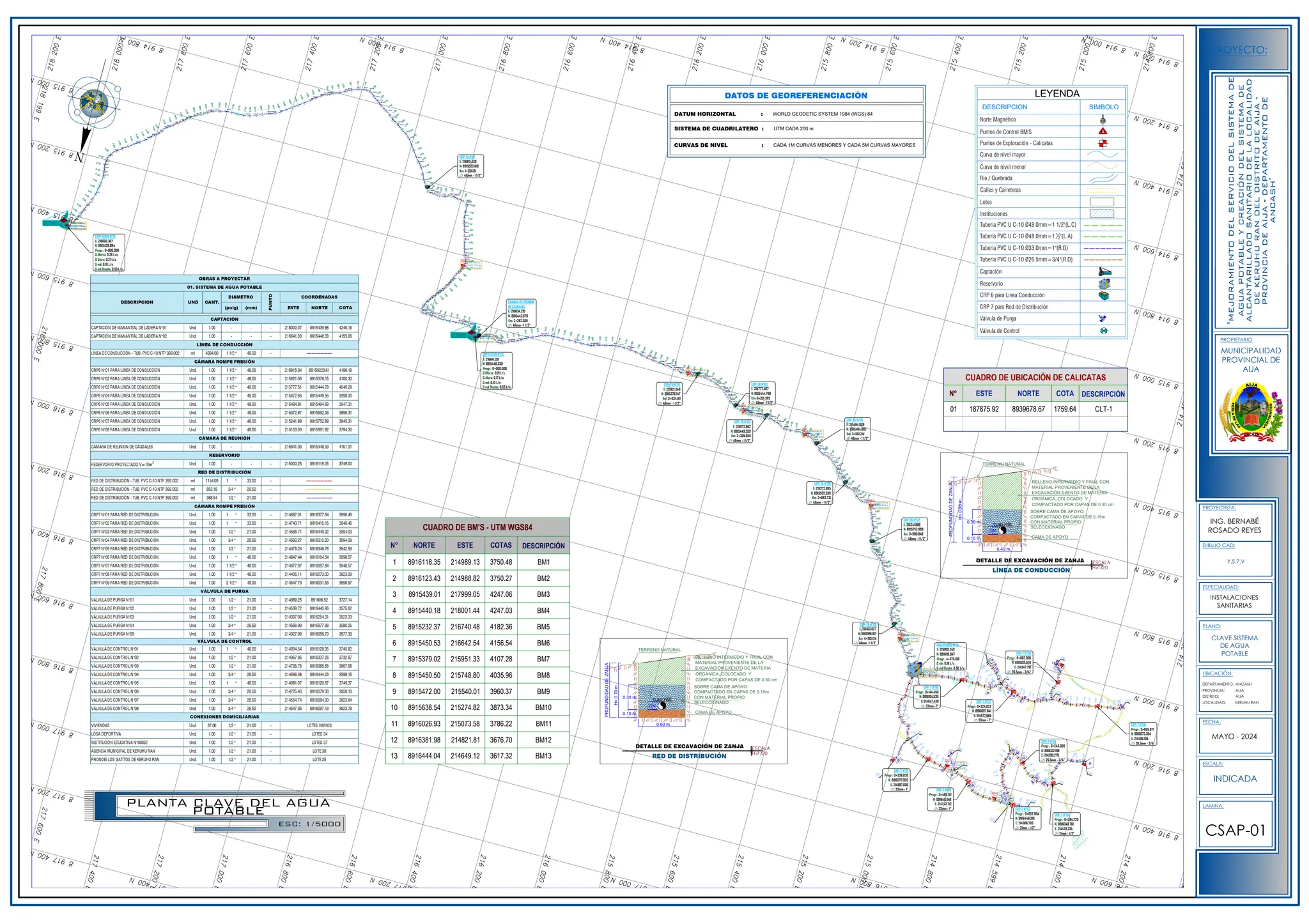This screenshot has width=1309, height=924.
Task: Click the CÁMARA DE REUNIÓN section header
Action: [x=224, y=438]
